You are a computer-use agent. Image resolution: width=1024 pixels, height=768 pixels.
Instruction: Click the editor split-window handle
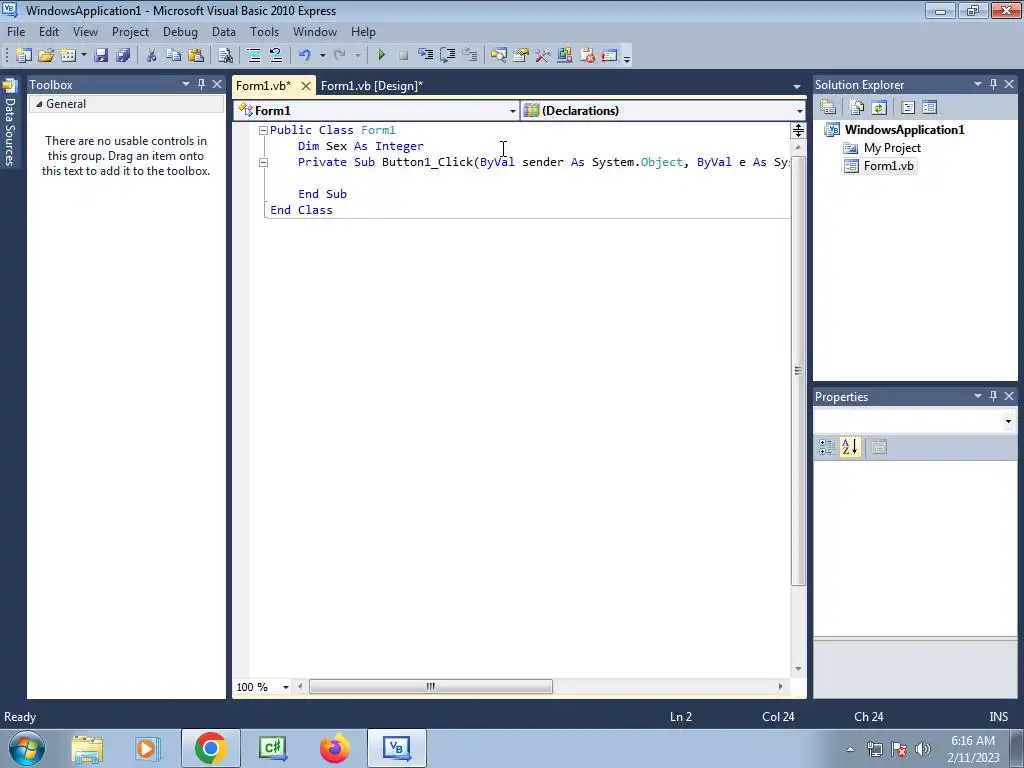tap(798, 131)
